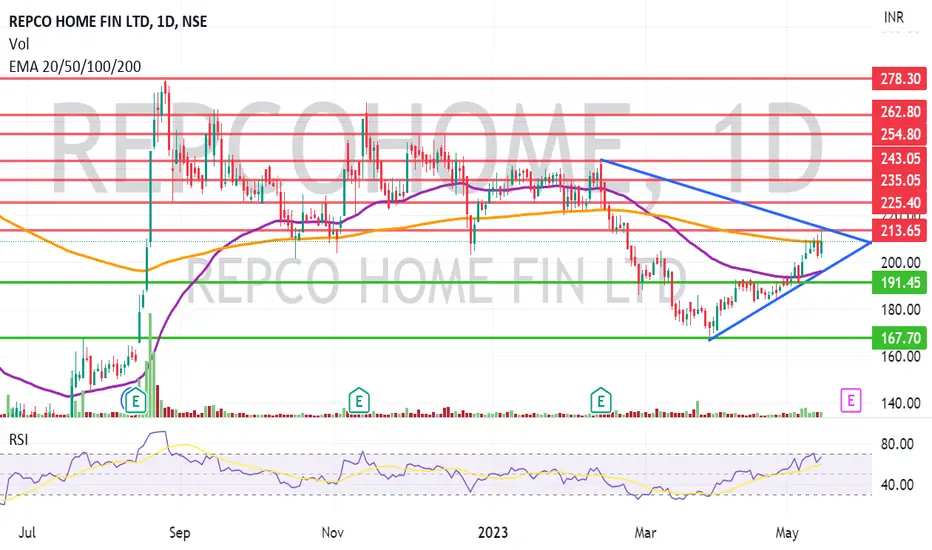Open the earnings marker near Nov

coord(358,401)
